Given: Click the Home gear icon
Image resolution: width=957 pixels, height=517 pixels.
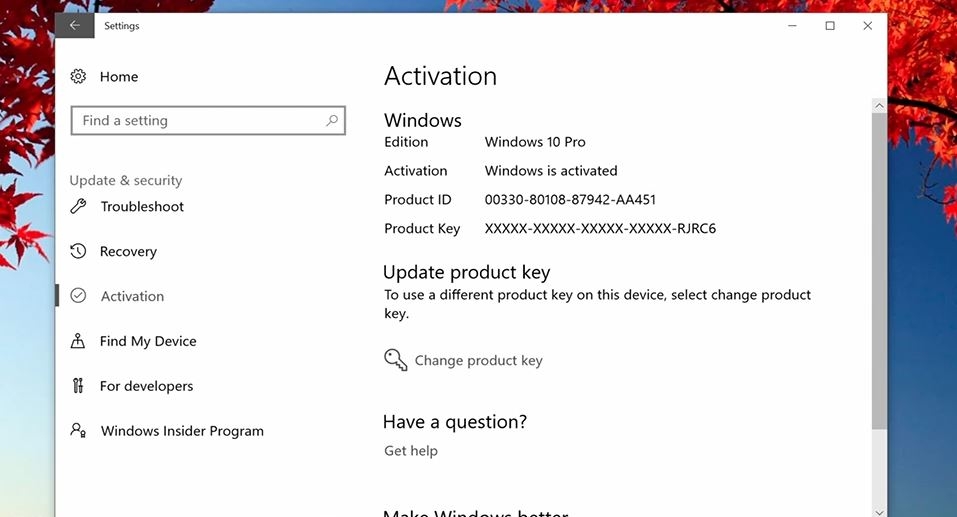Looking at the screenshot, I should 78,76.
